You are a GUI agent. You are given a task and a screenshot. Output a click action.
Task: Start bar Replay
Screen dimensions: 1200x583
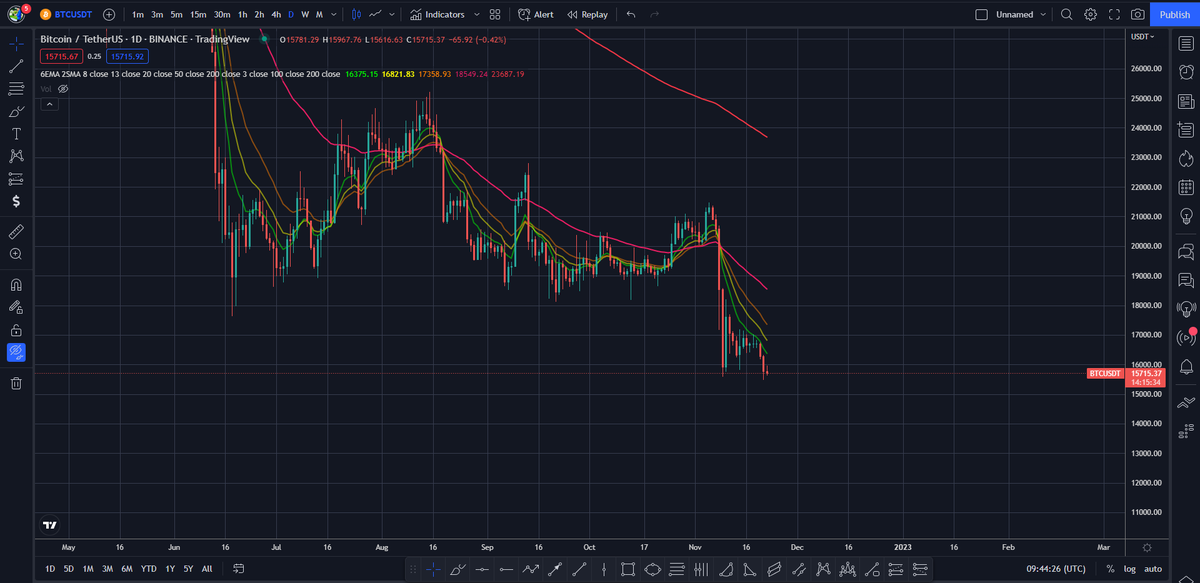(587, 15)
